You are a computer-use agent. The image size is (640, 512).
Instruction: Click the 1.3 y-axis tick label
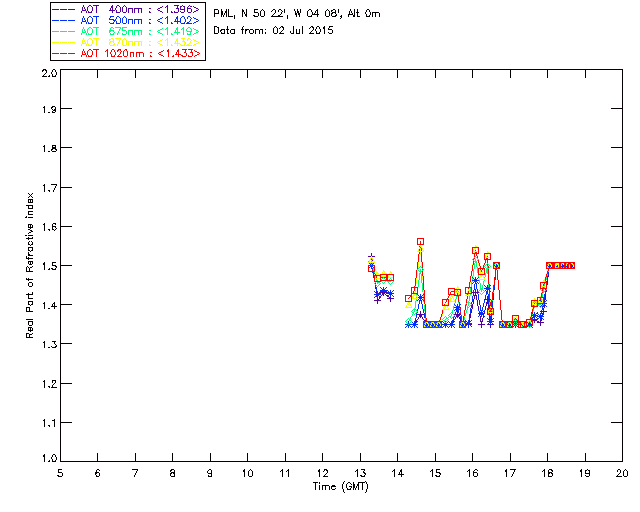tap(49, 344)
